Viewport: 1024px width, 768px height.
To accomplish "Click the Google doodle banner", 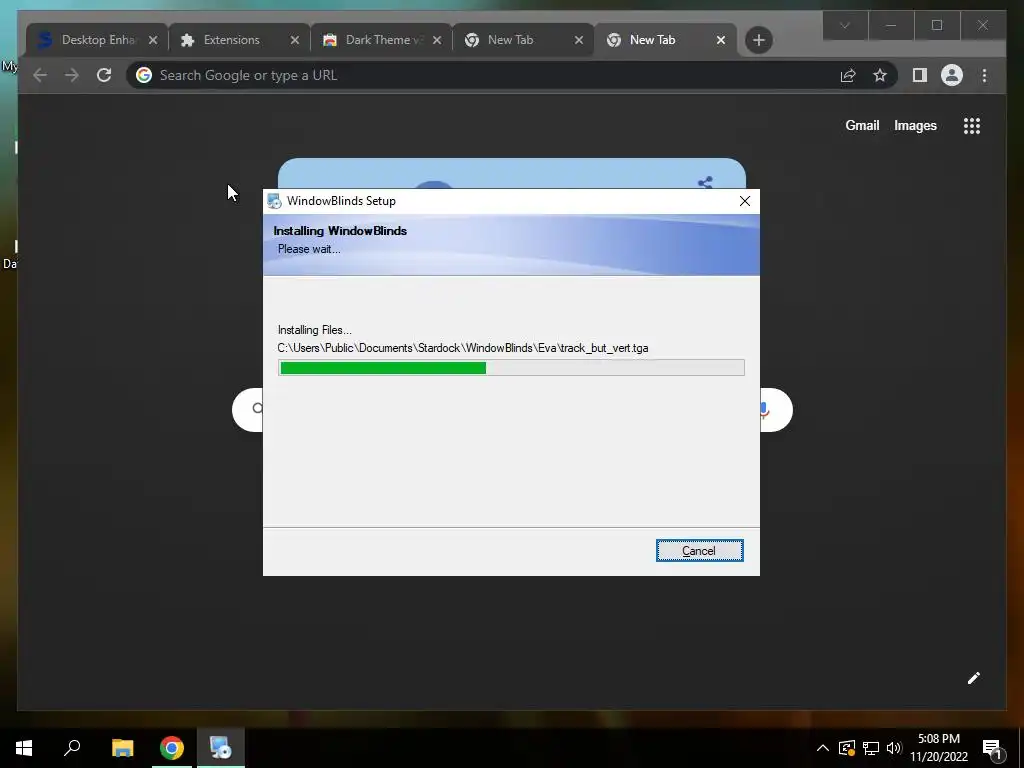I will (511, 174).
